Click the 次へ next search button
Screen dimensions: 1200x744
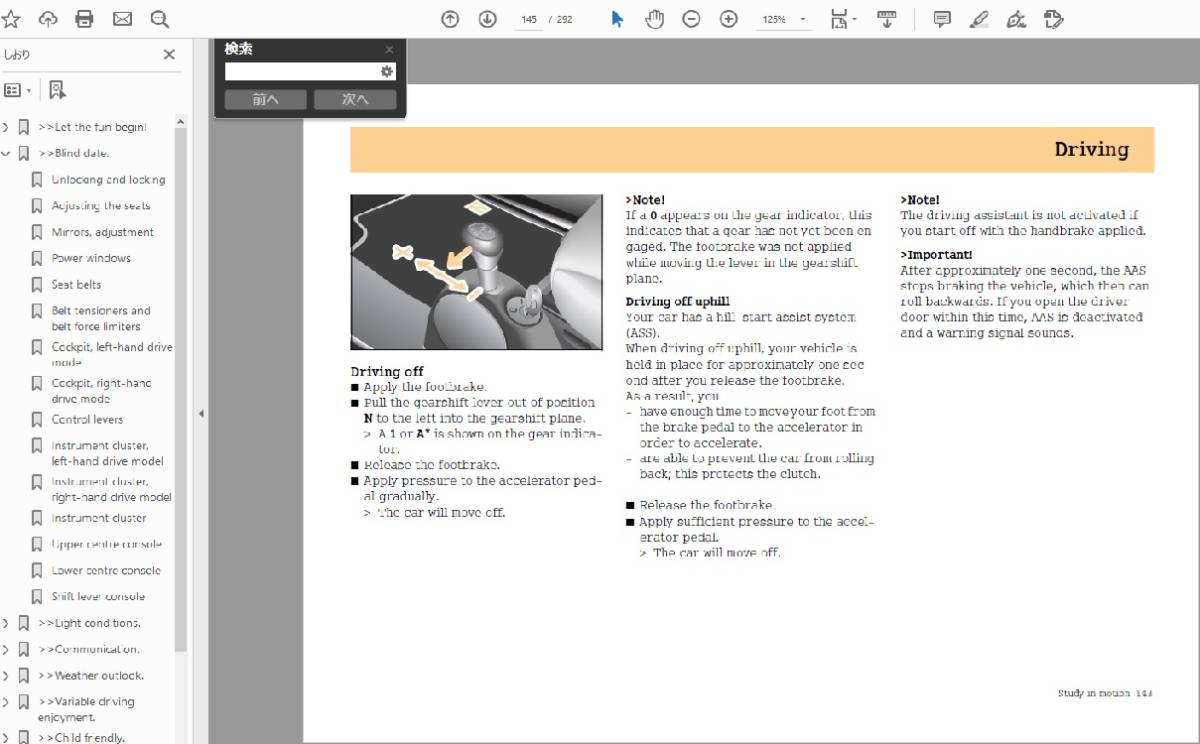(355, 99)
